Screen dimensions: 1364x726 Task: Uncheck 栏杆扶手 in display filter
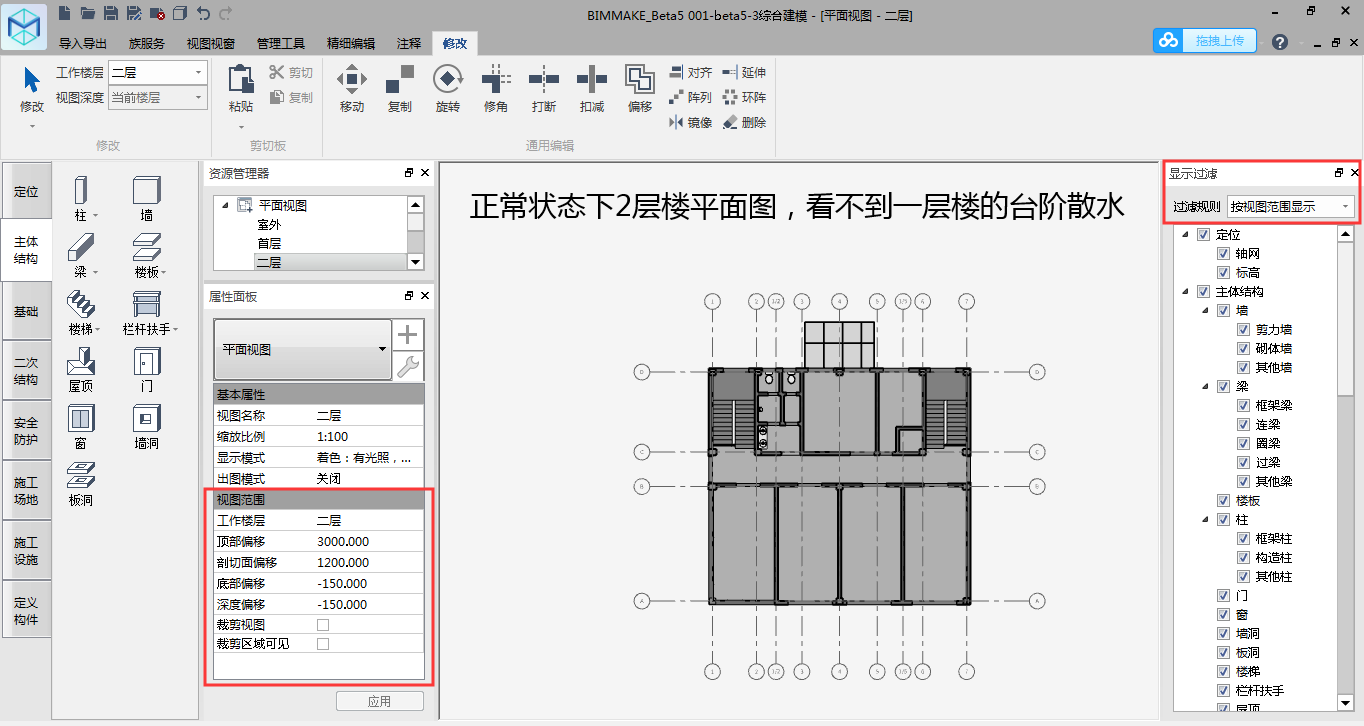[x=1223, y=691]
